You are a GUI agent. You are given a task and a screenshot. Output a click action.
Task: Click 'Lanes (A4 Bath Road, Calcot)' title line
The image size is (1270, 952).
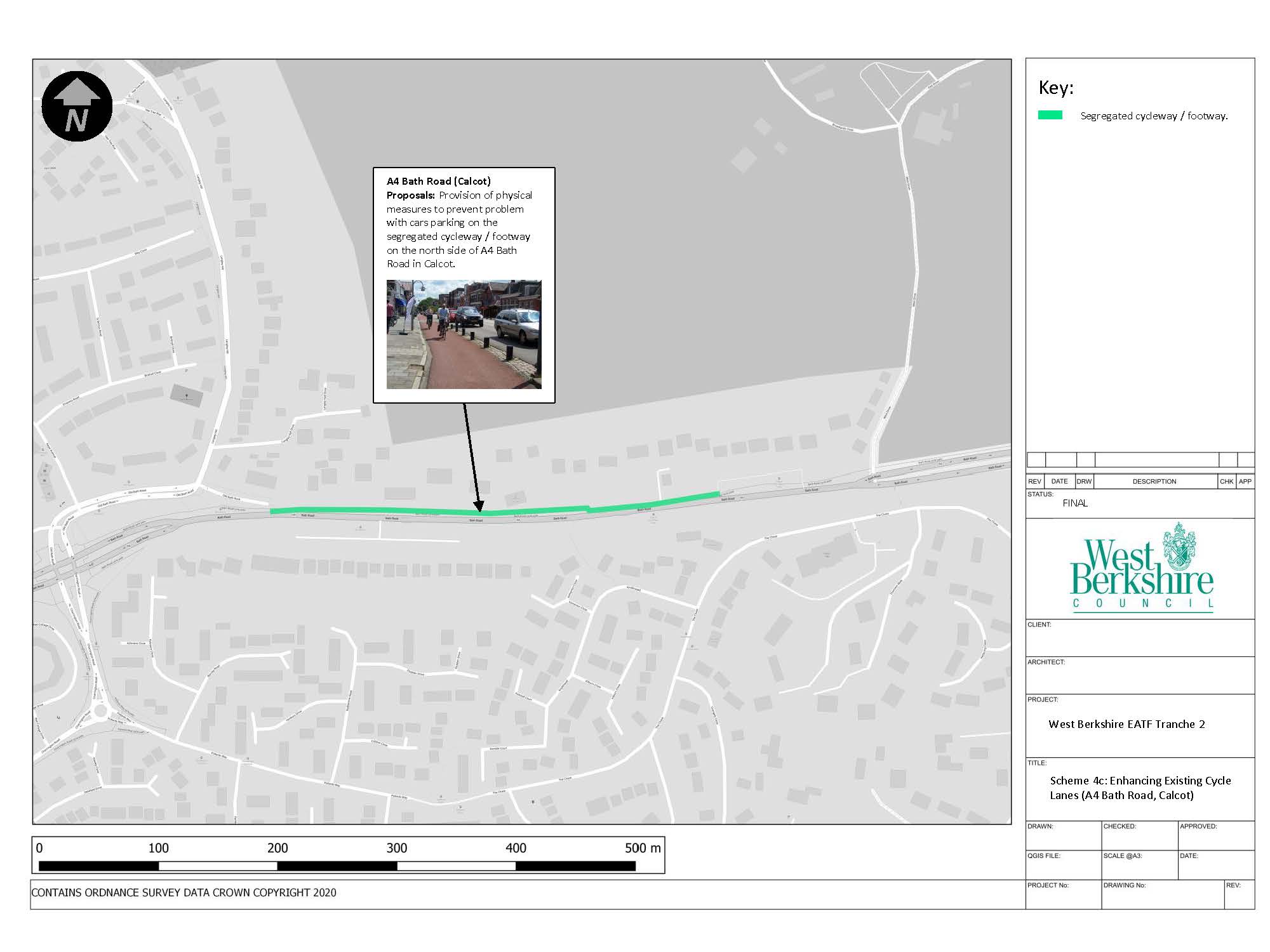[1121, 795]
